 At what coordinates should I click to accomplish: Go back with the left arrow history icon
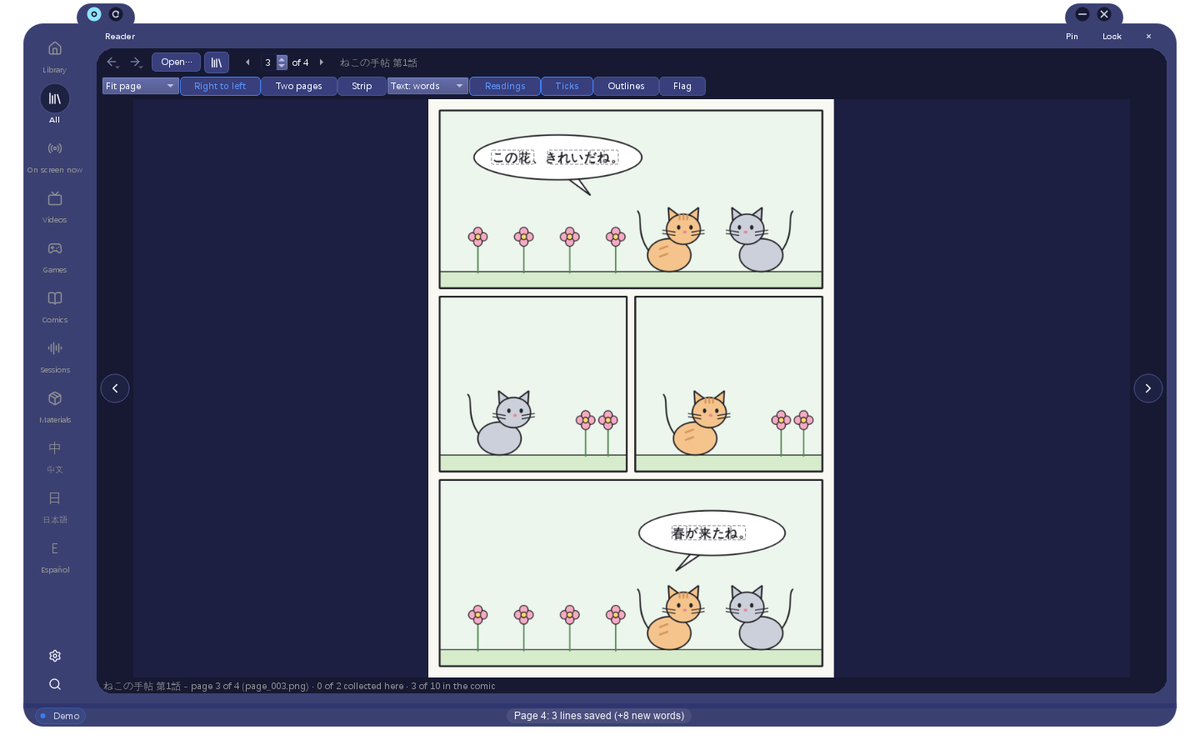pos(113,62)
